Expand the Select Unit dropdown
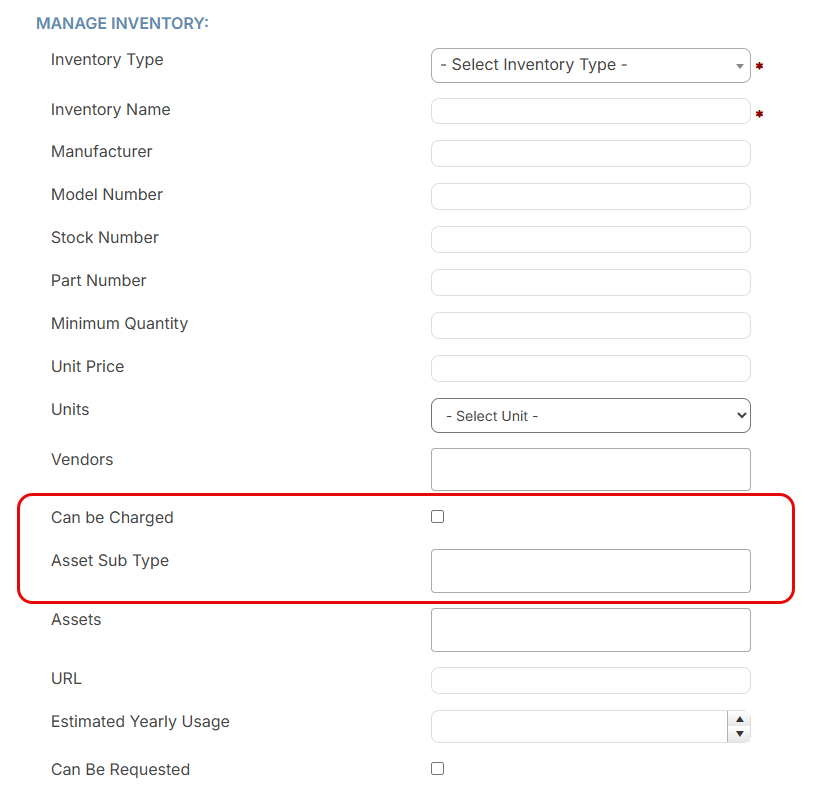The width and height of the screenshot is (836, 793). [590, 415]
